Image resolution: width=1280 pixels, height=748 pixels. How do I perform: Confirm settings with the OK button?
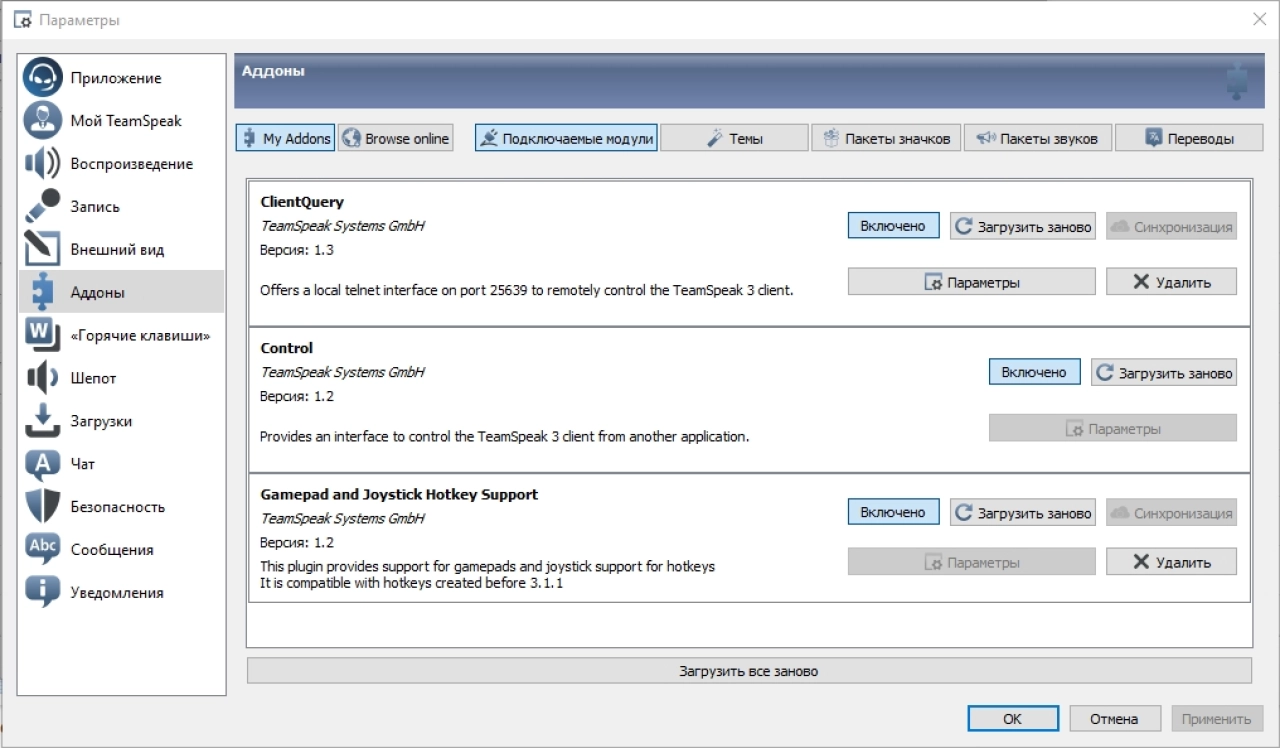pyautogui.click(x=1012, y=718)
